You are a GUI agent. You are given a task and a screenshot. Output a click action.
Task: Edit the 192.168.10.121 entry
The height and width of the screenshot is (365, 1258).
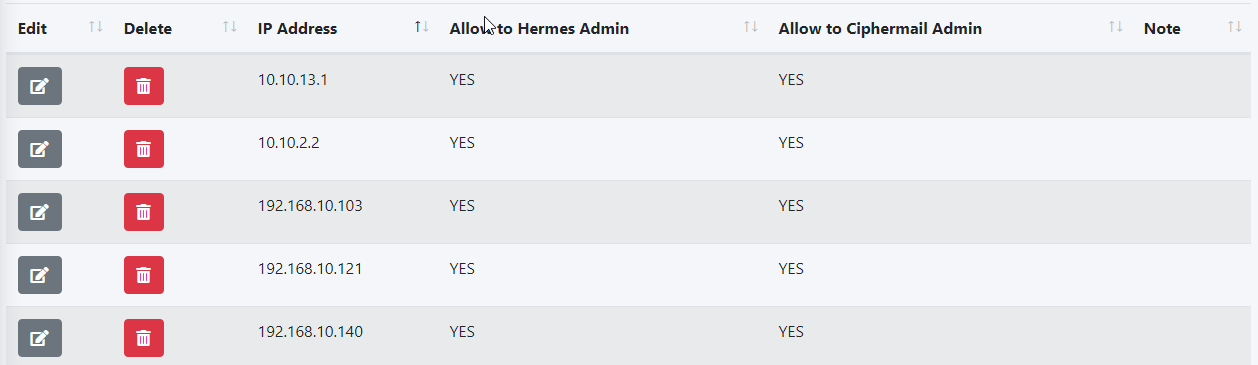[x=40, y=275]
